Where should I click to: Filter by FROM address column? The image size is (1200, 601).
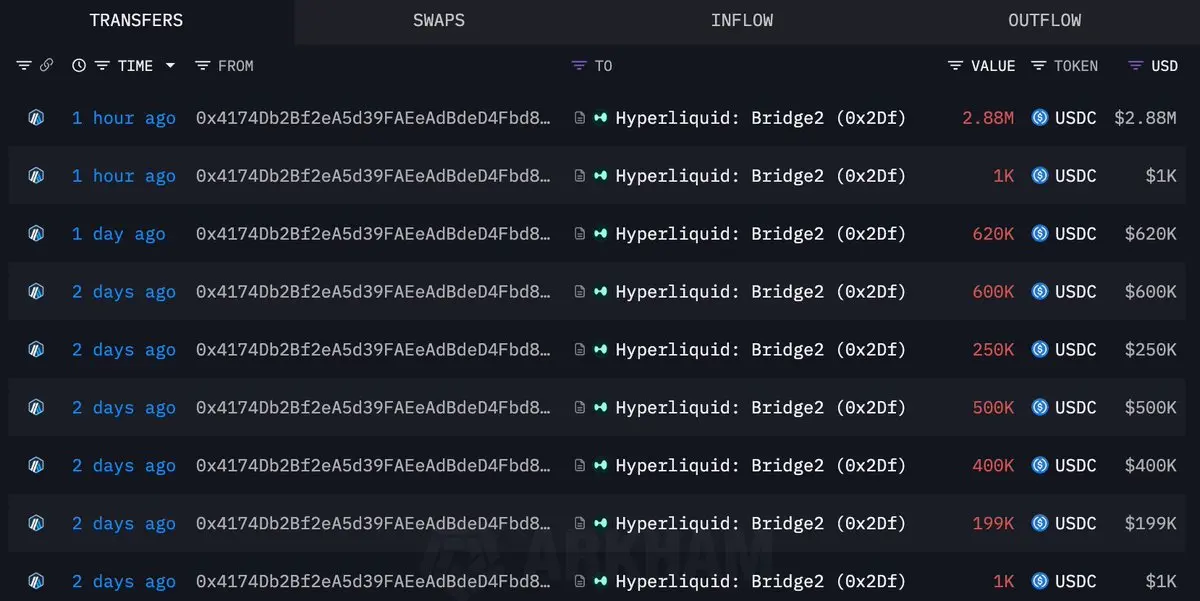(202, 65)
